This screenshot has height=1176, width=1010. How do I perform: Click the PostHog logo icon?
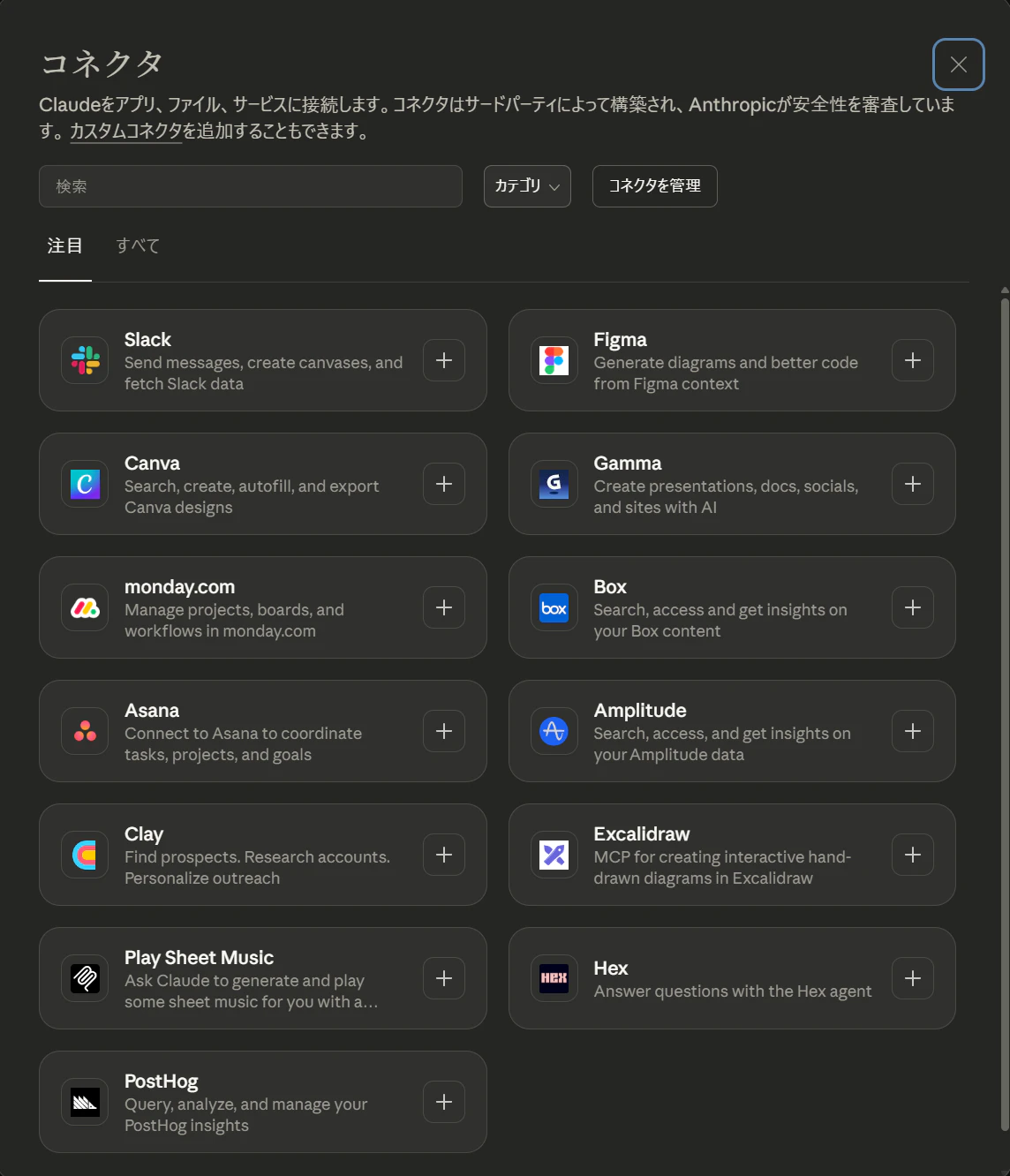(86, 1102)
